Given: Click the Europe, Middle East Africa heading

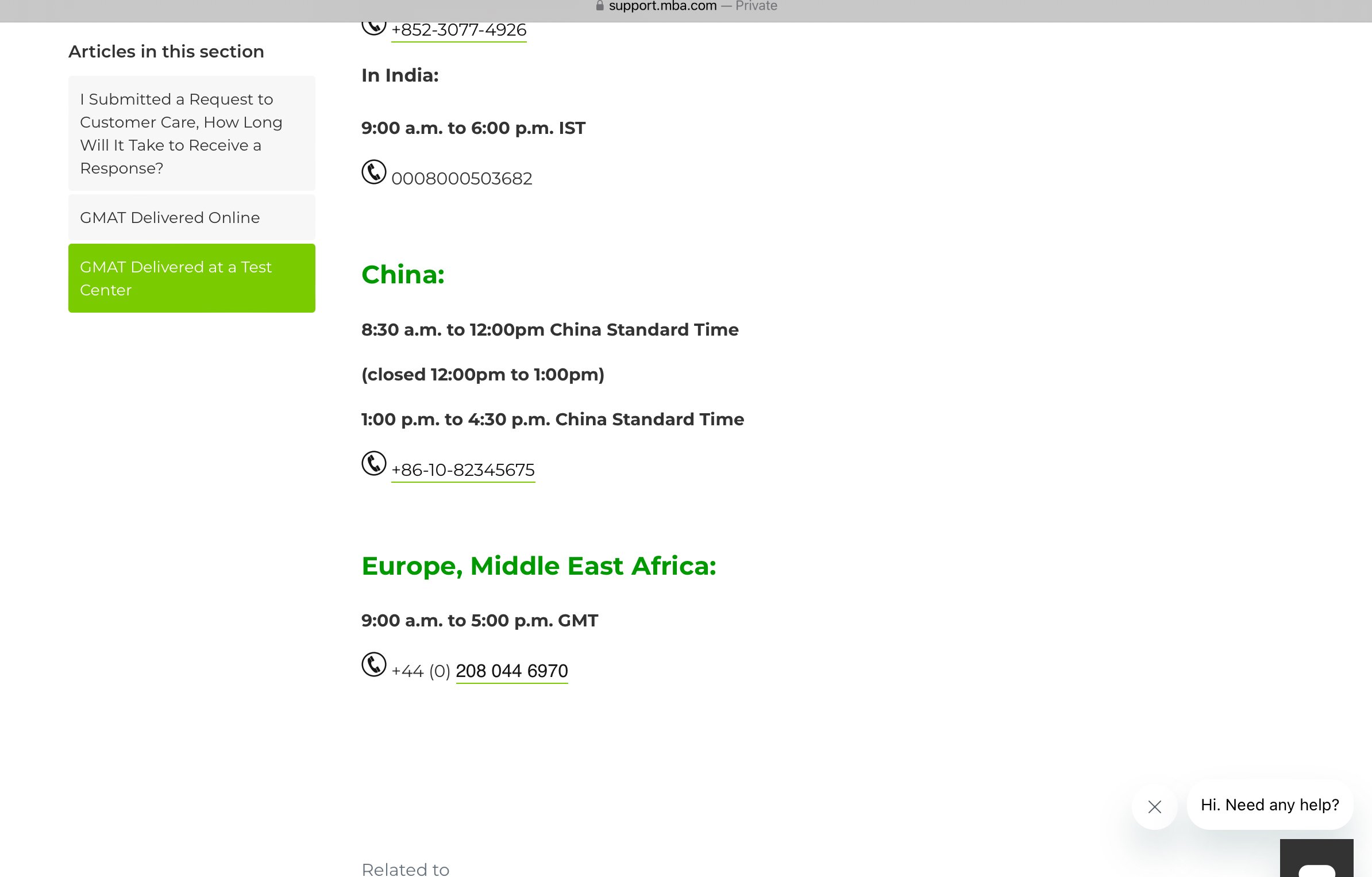Looking at the screenshot, I should click(538, 566).
